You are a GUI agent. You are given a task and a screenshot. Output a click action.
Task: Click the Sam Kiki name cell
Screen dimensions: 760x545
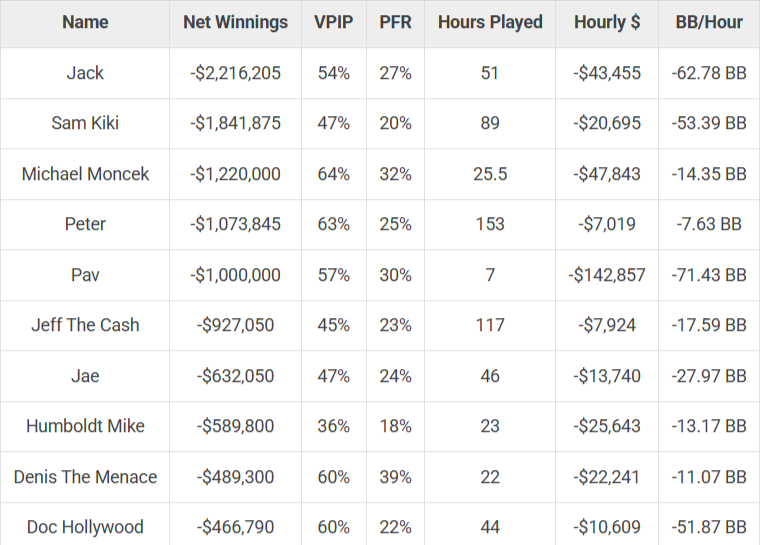(85, 123)
